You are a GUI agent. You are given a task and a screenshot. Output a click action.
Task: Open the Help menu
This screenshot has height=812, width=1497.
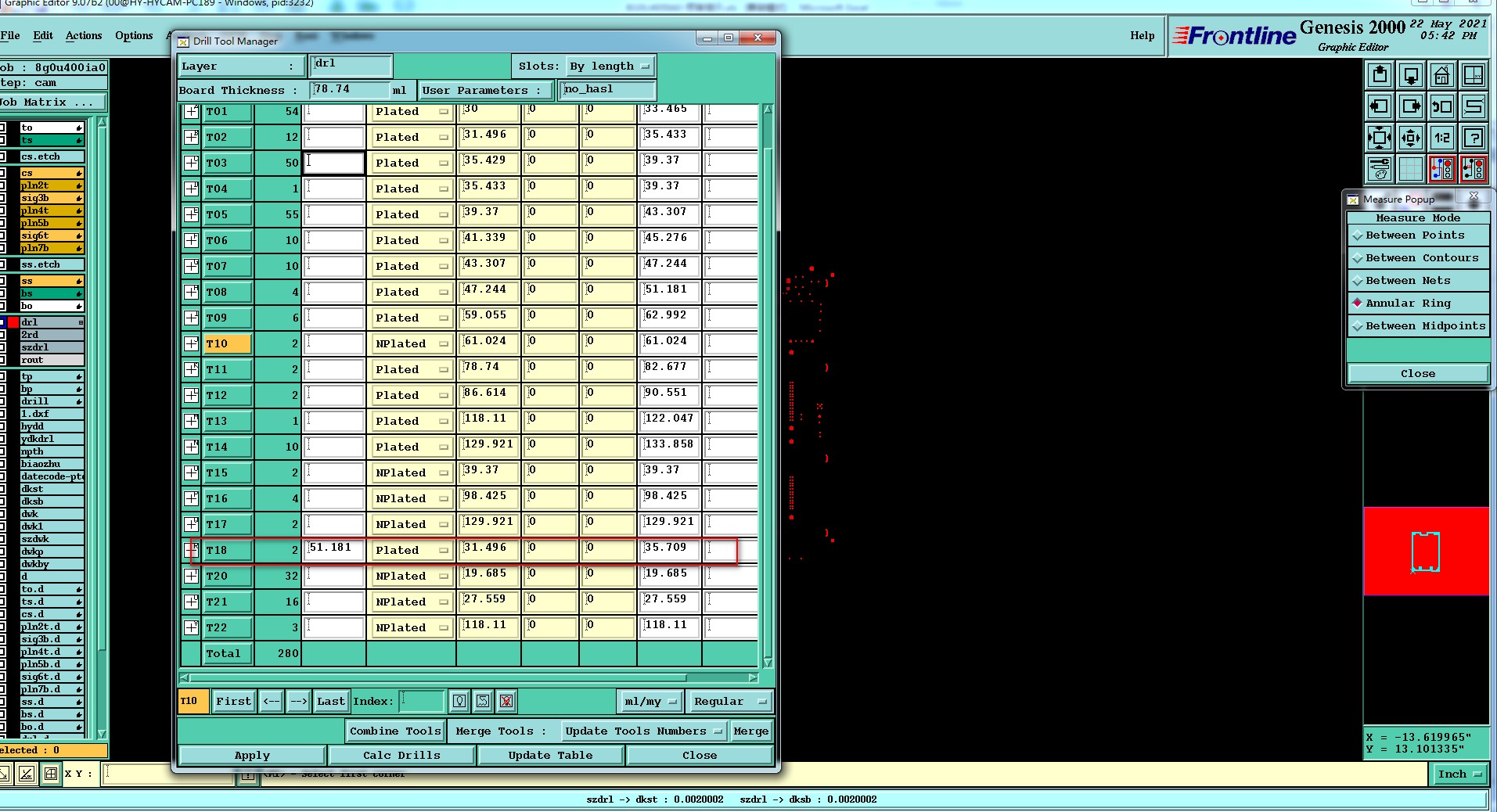(x=1142, y=35)
